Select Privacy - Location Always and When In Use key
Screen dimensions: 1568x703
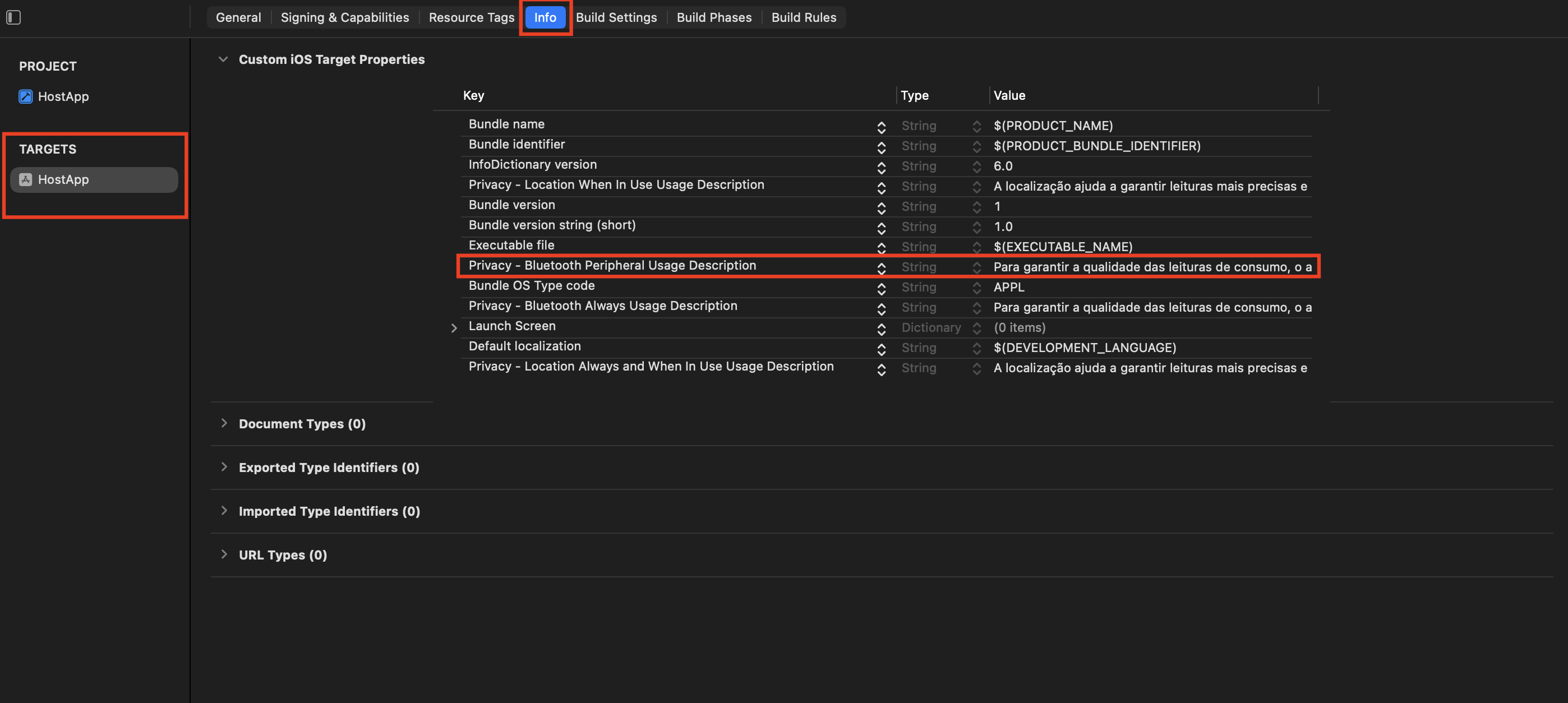pyautogui.click(x=650, y=367)
